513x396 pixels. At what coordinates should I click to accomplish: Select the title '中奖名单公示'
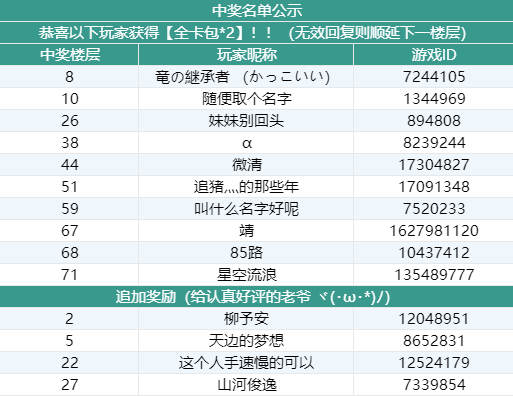[257, 11]
